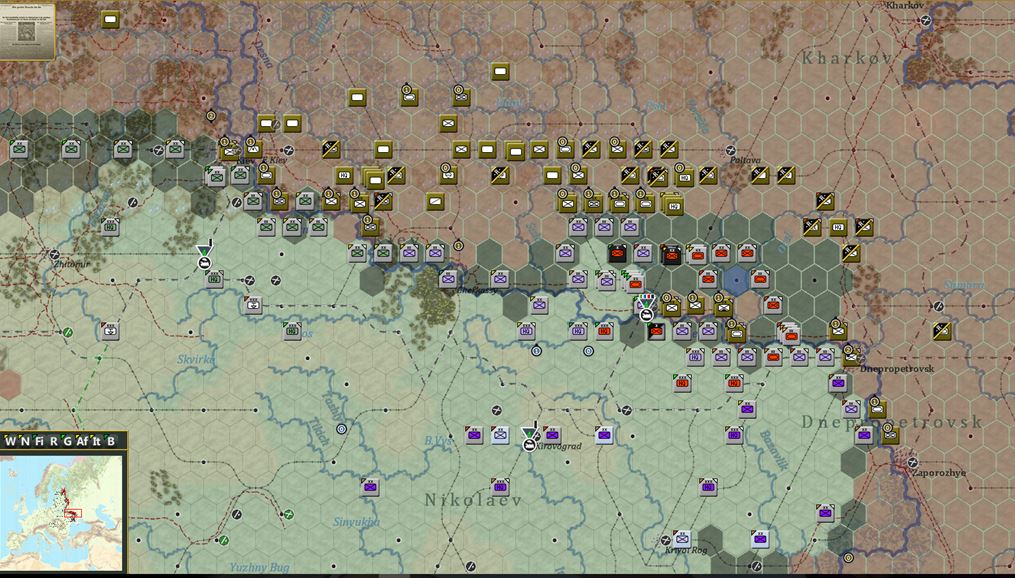Select the Poltava airfield icon

pos(731,150)
